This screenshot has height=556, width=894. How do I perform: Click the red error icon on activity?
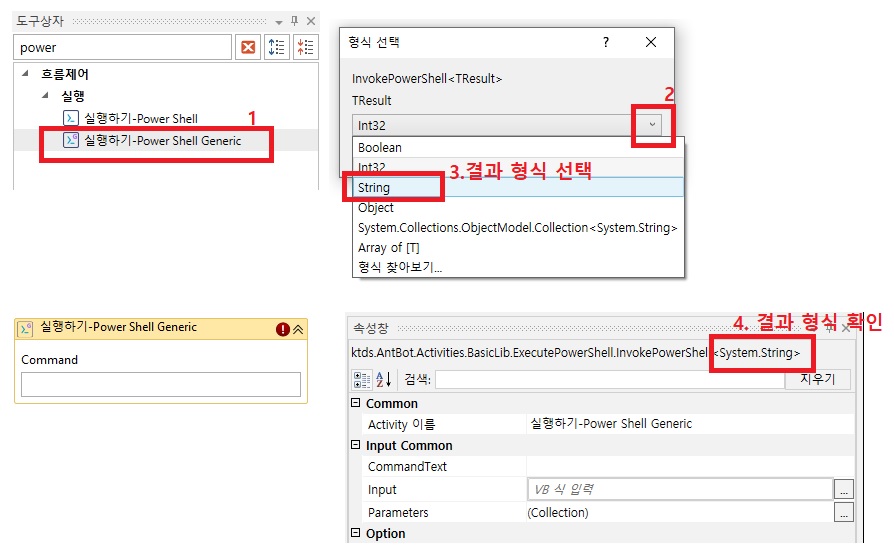tap(283, 328)
